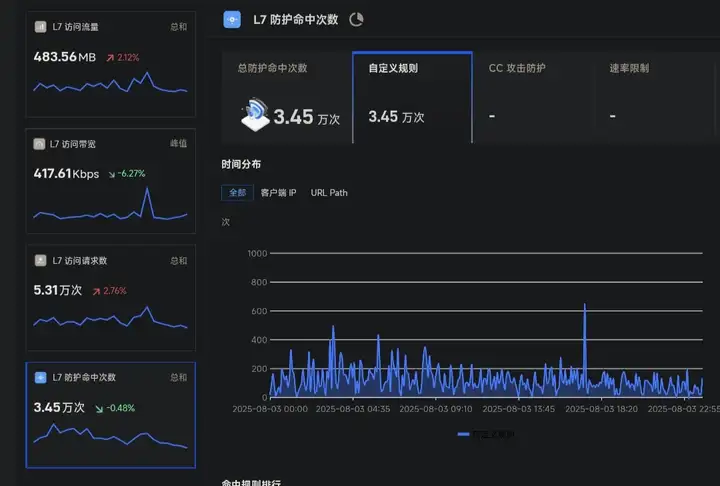The height and width of the screenshot is (486, 720).
Task: Click the tallest spike in the time chart
Action: [x=585, y=305]
